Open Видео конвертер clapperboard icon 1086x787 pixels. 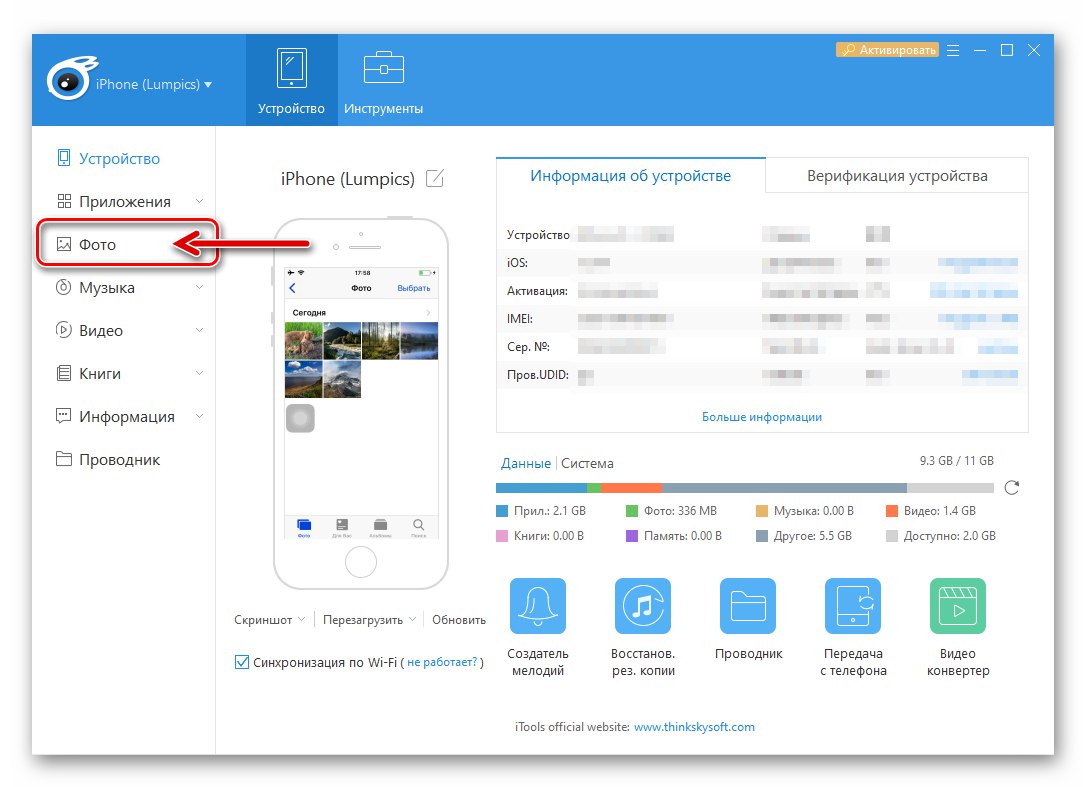(958, 606)
